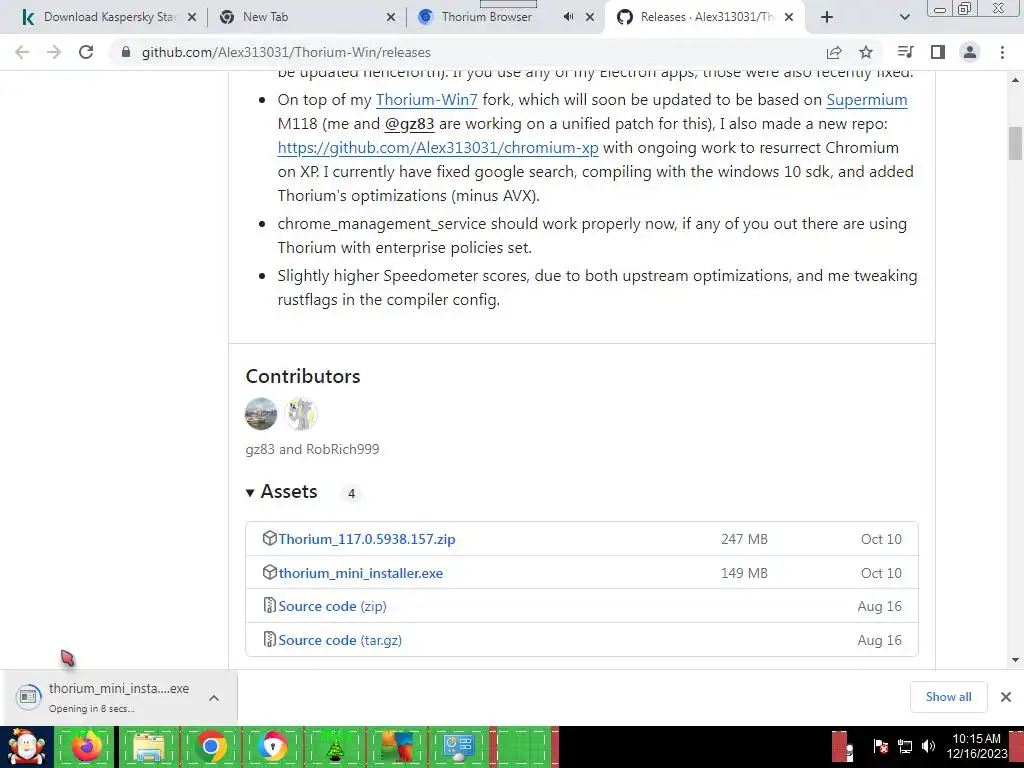Click the 'Contributors' heading
The image size is (1024, 768).
click(303, 376)
